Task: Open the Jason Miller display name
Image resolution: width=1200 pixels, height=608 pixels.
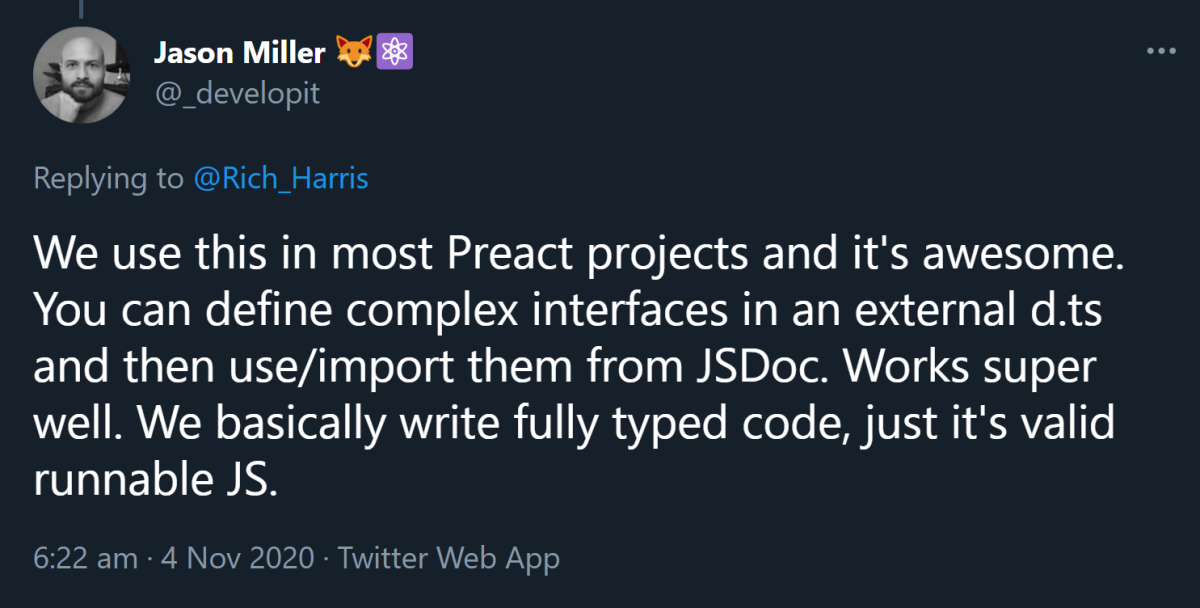Action: click(x=239, y=52)
